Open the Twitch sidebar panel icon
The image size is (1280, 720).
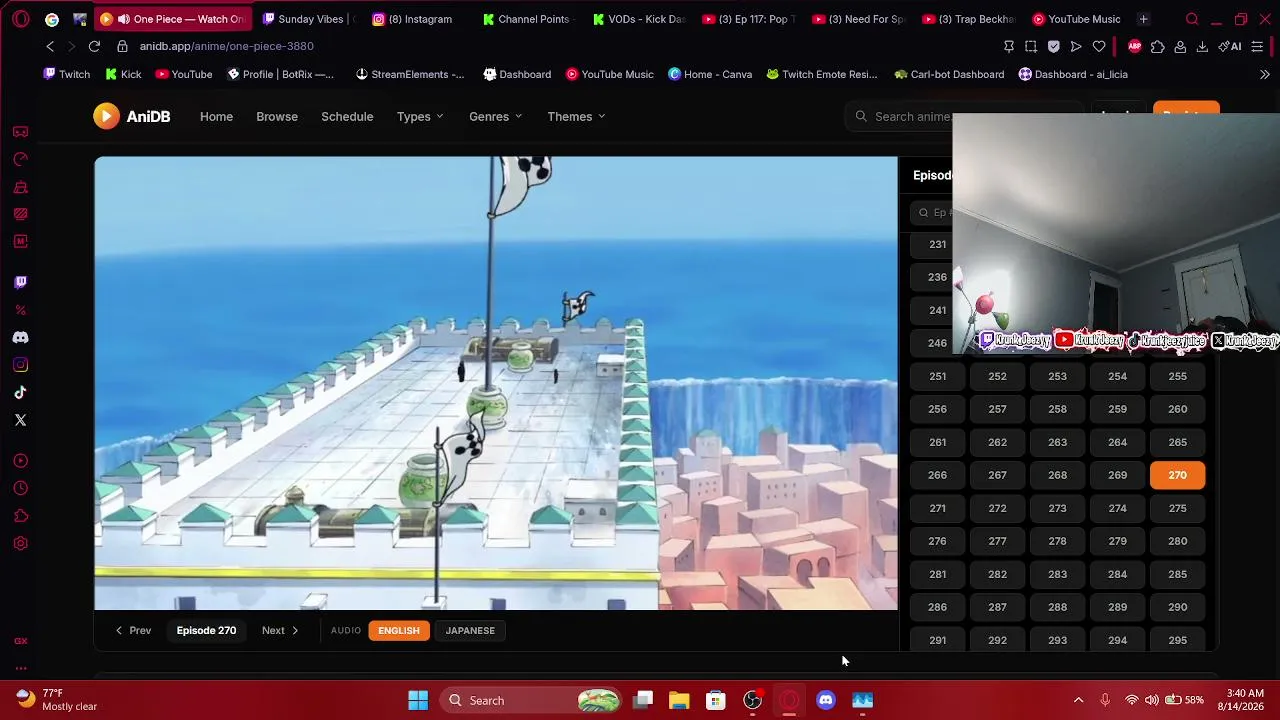(x=20, y=283)
